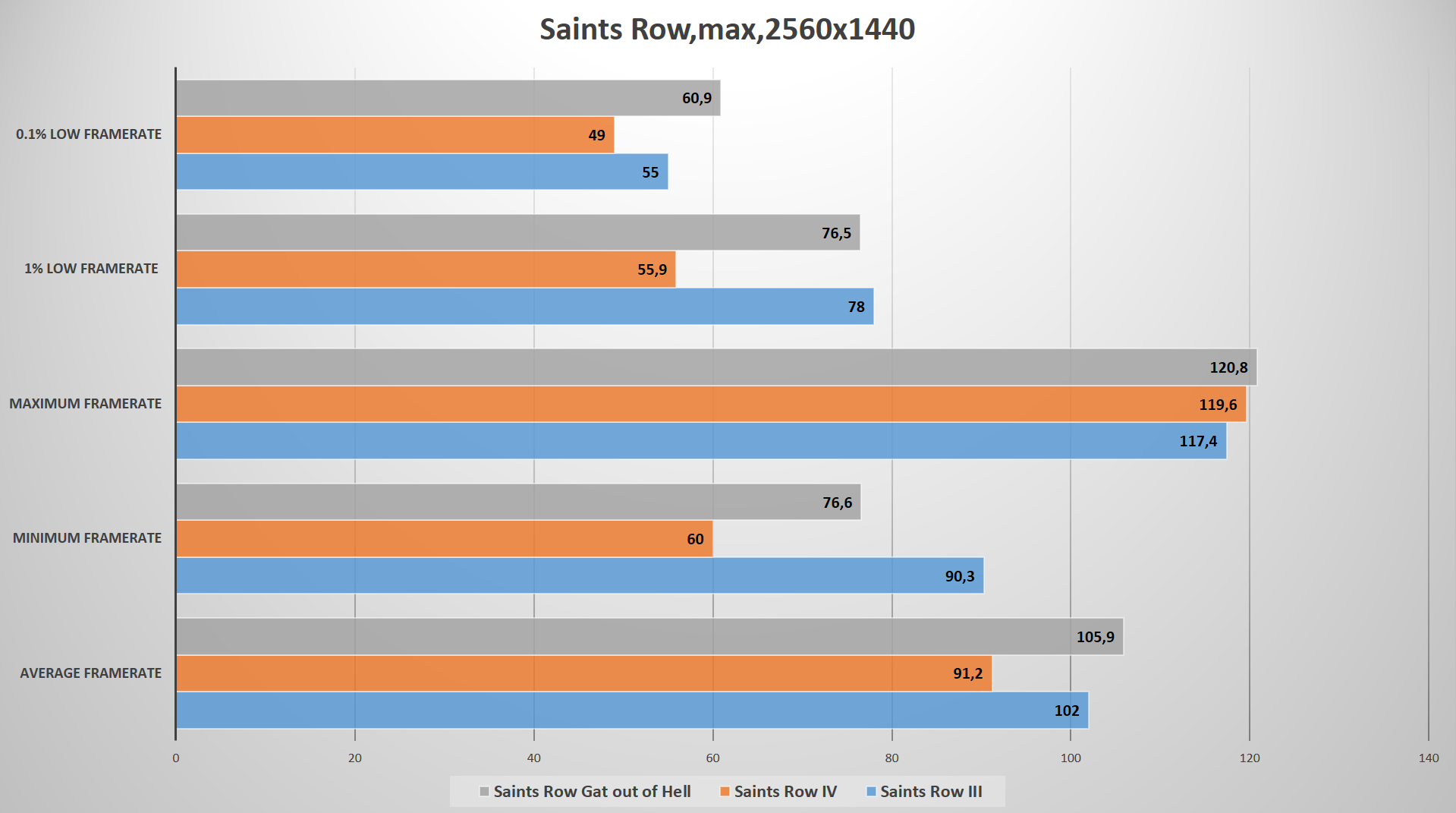1456x813 pixels.
Task: Select the "0.1% LOW FRAMERATE" category label
Action: (89, 134)
